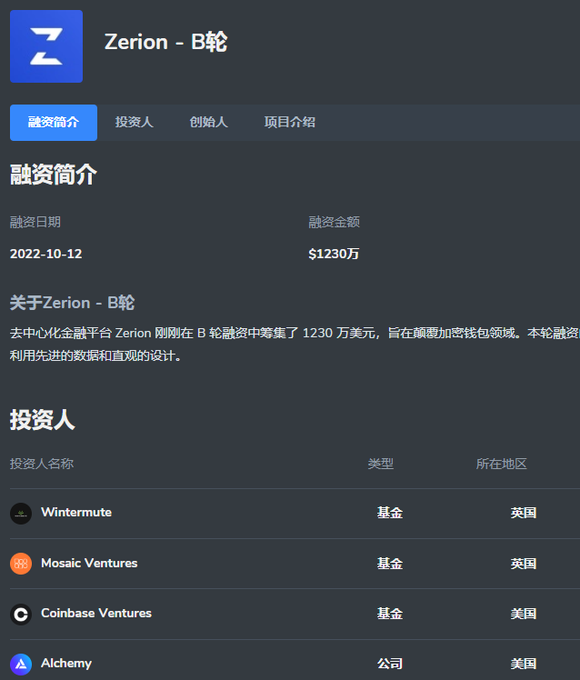
Task: Click the description paragraph about Zerion funding
Action: [x=295, y=344]
